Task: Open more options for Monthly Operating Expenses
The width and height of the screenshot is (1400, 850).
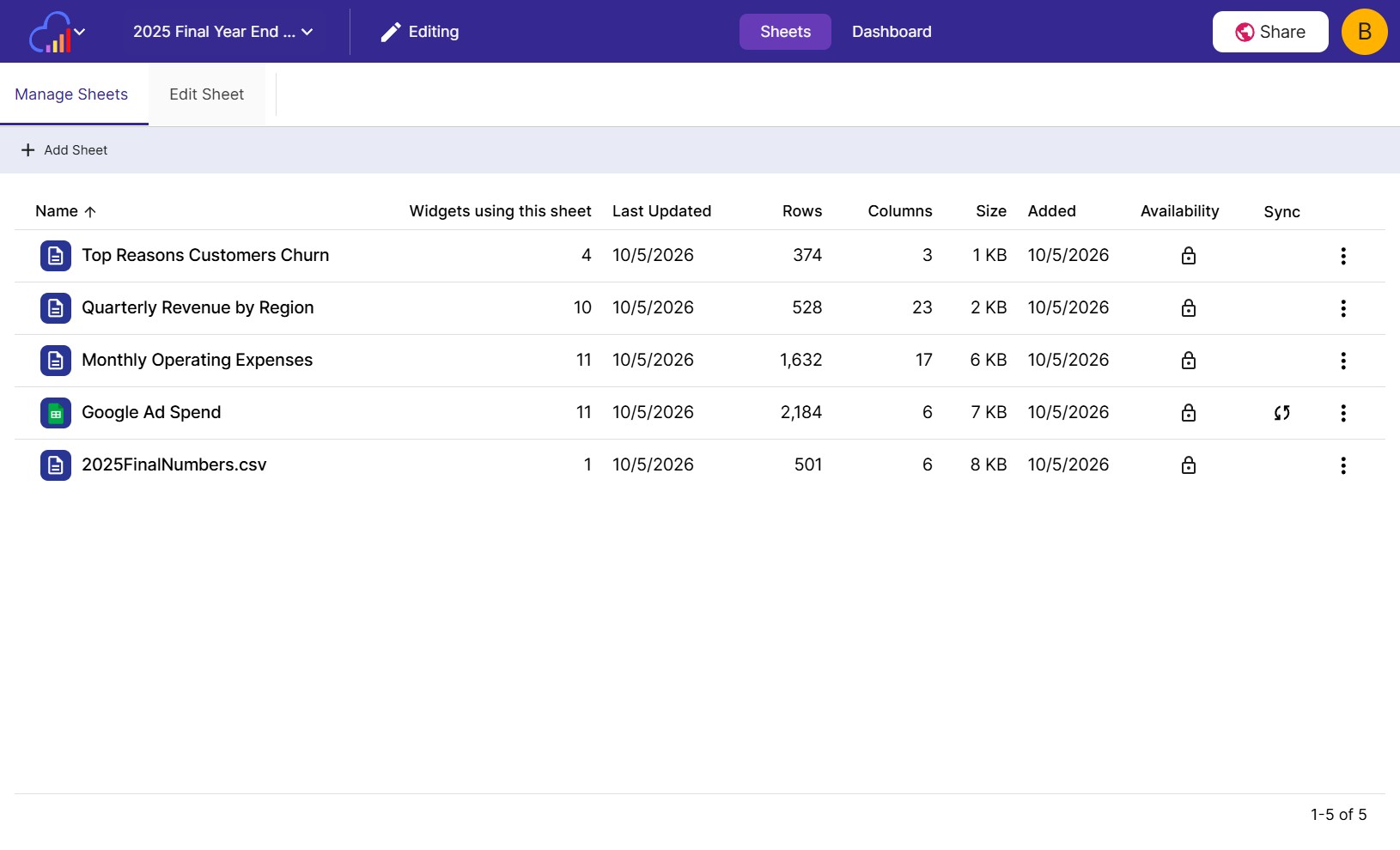Action: click(x=1343, y=361)
